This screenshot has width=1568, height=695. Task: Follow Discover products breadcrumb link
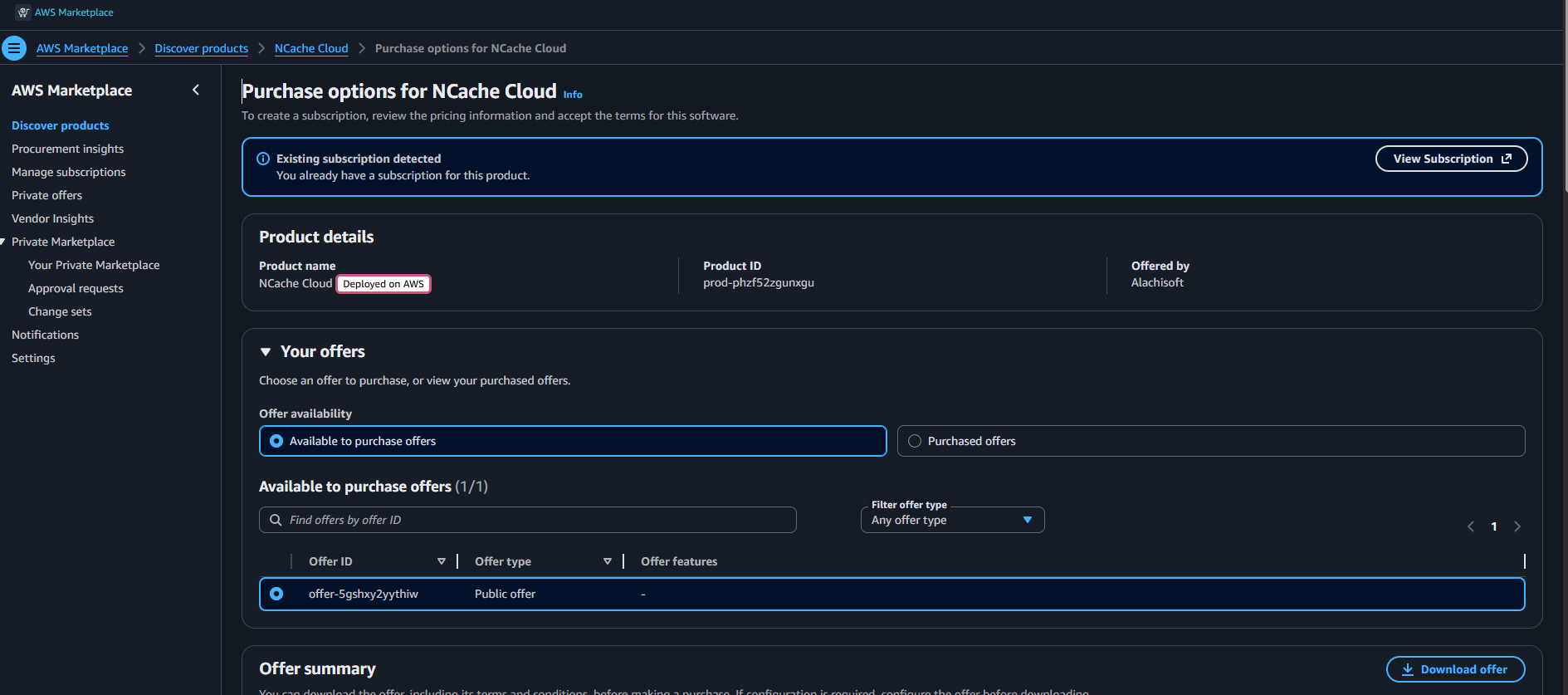201,48
